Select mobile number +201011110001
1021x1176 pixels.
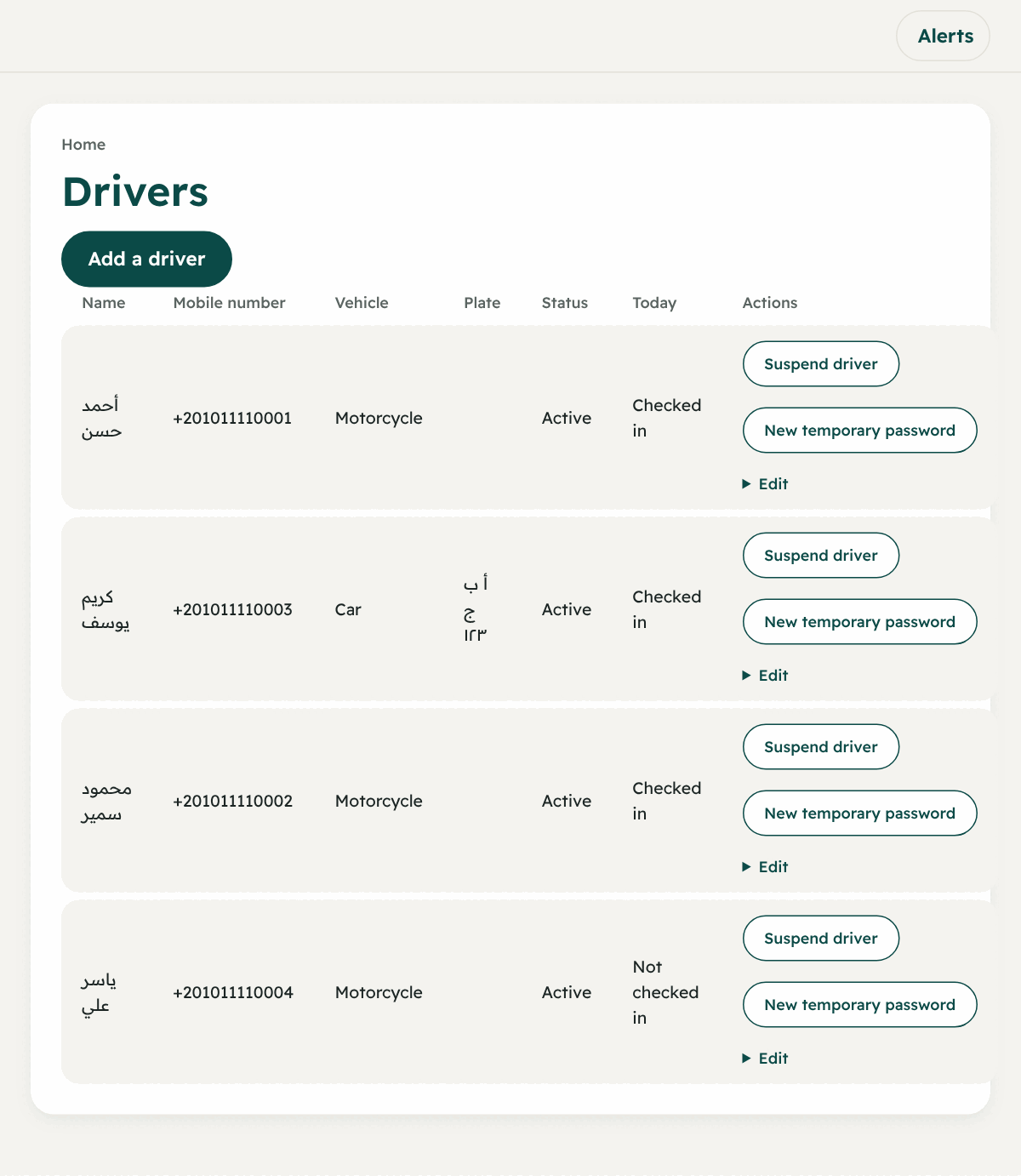(232, 419)
